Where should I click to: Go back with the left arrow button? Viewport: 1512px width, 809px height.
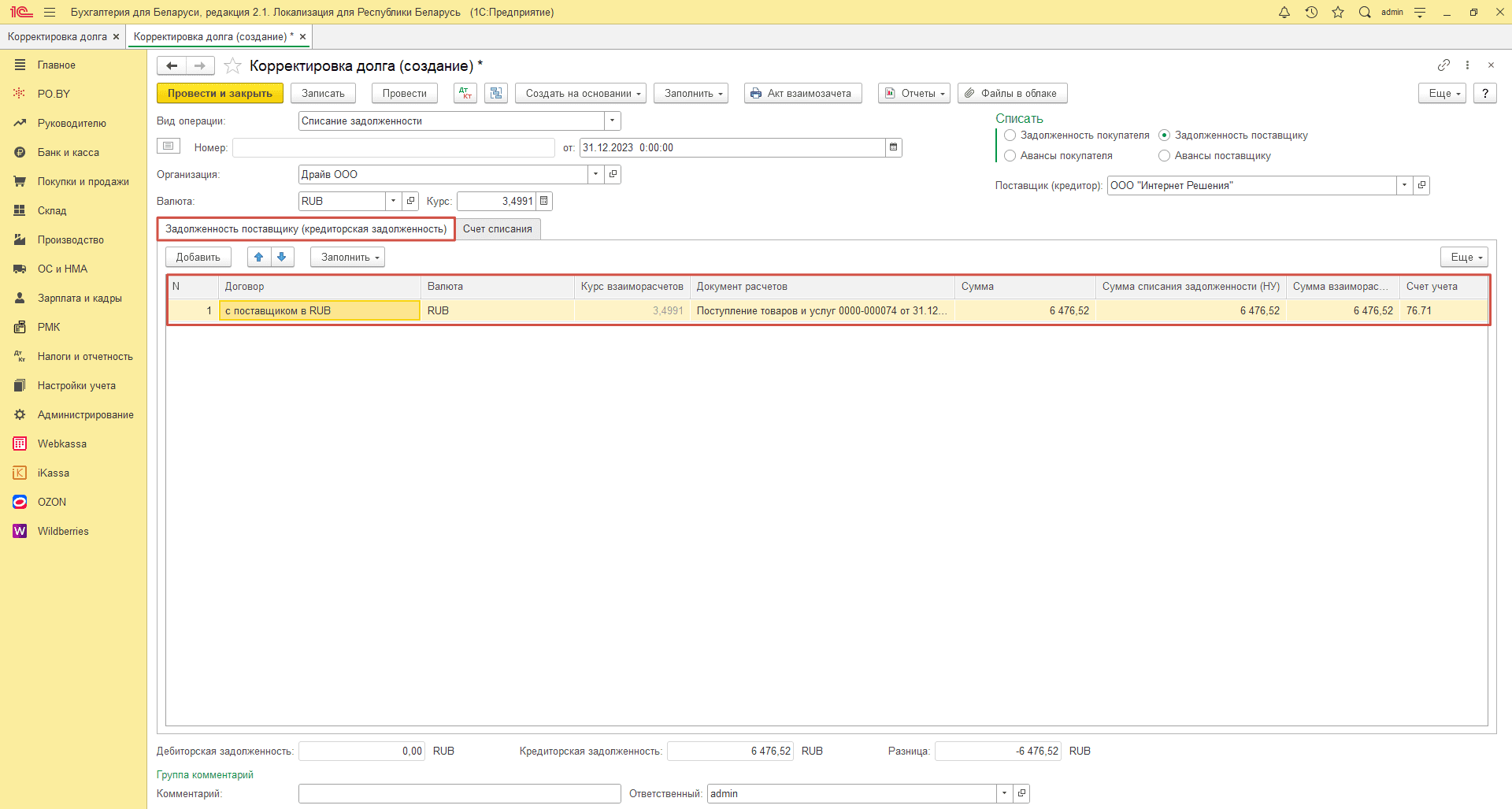172,65
